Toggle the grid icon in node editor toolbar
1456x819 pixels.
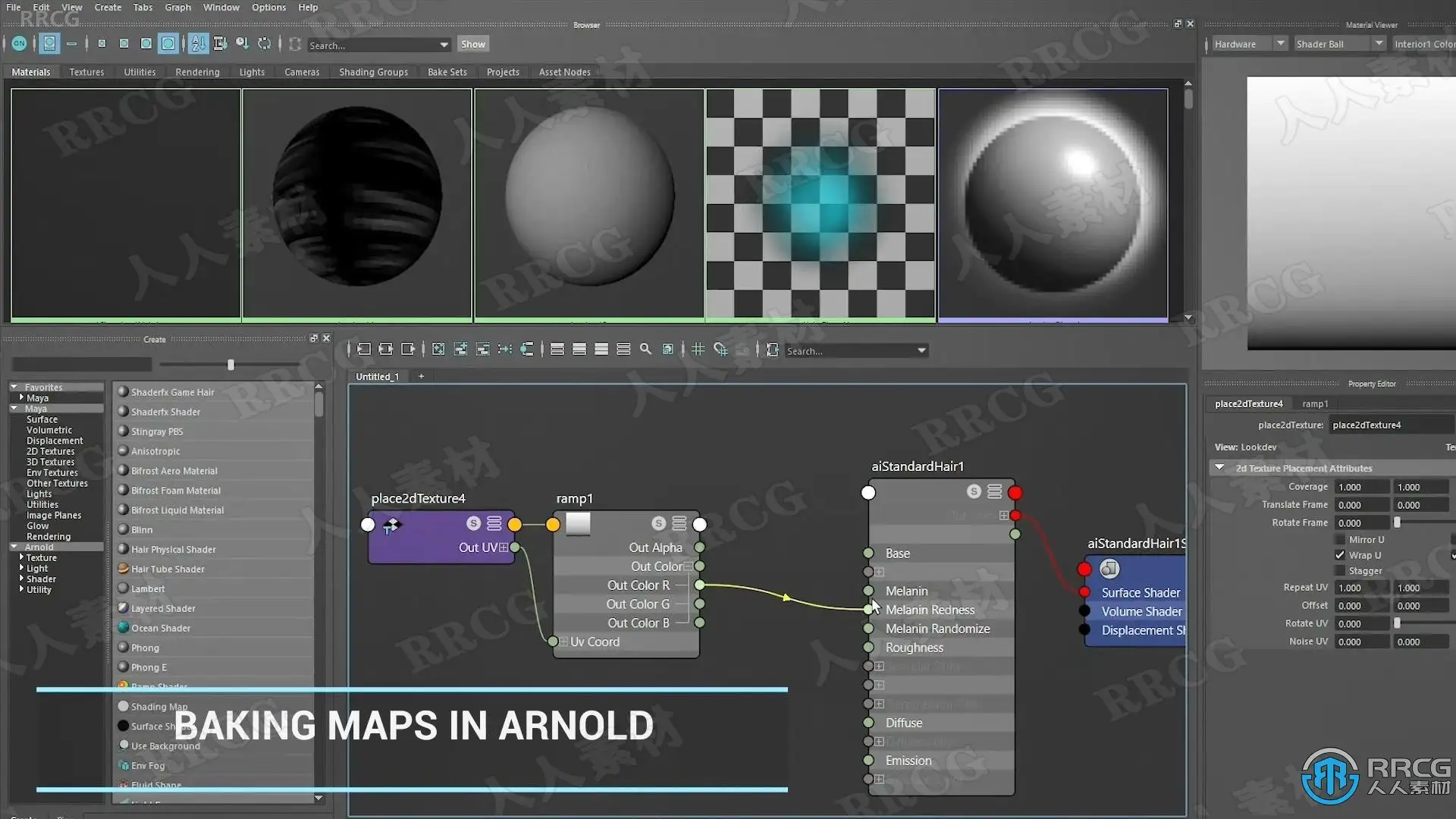point(698,350)
